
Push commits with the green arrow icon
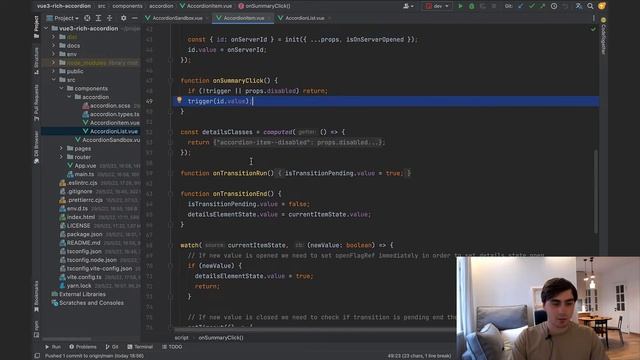[x=542, y=6]
